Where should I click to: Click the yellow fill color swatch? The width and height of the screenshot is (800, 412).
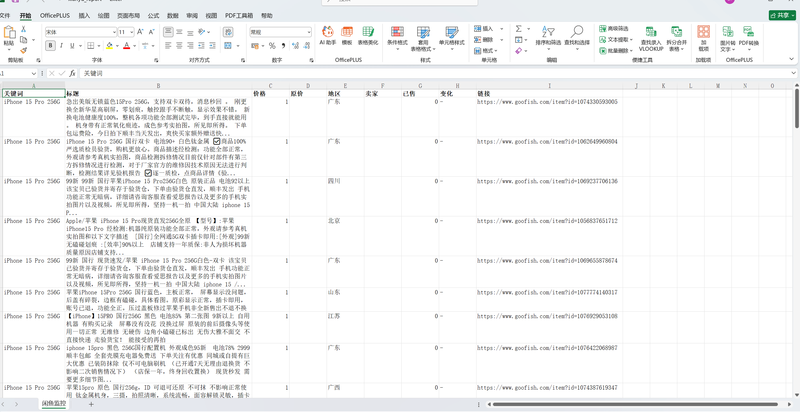pyautogui.click(x=110, y=46)
